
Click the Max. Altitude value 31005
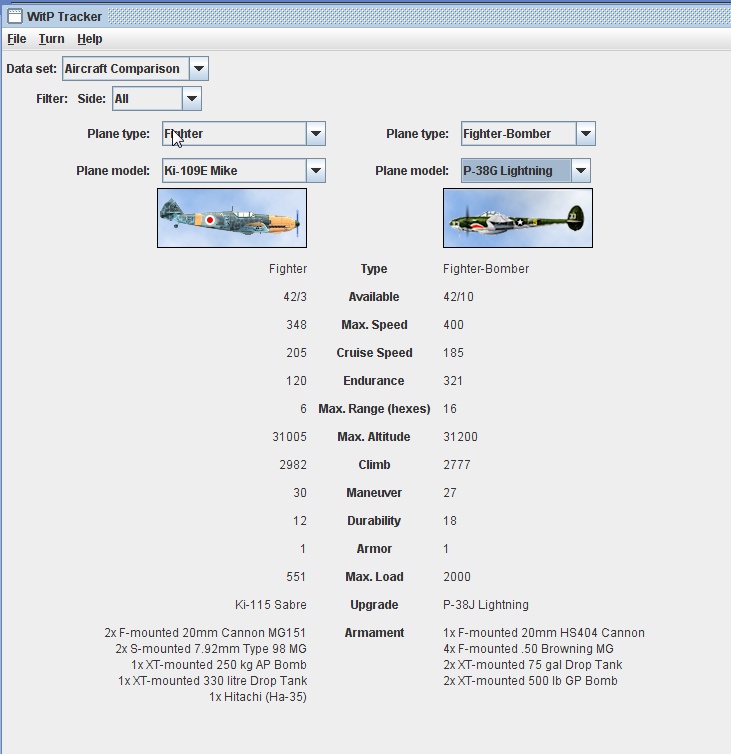pos(290,437)
